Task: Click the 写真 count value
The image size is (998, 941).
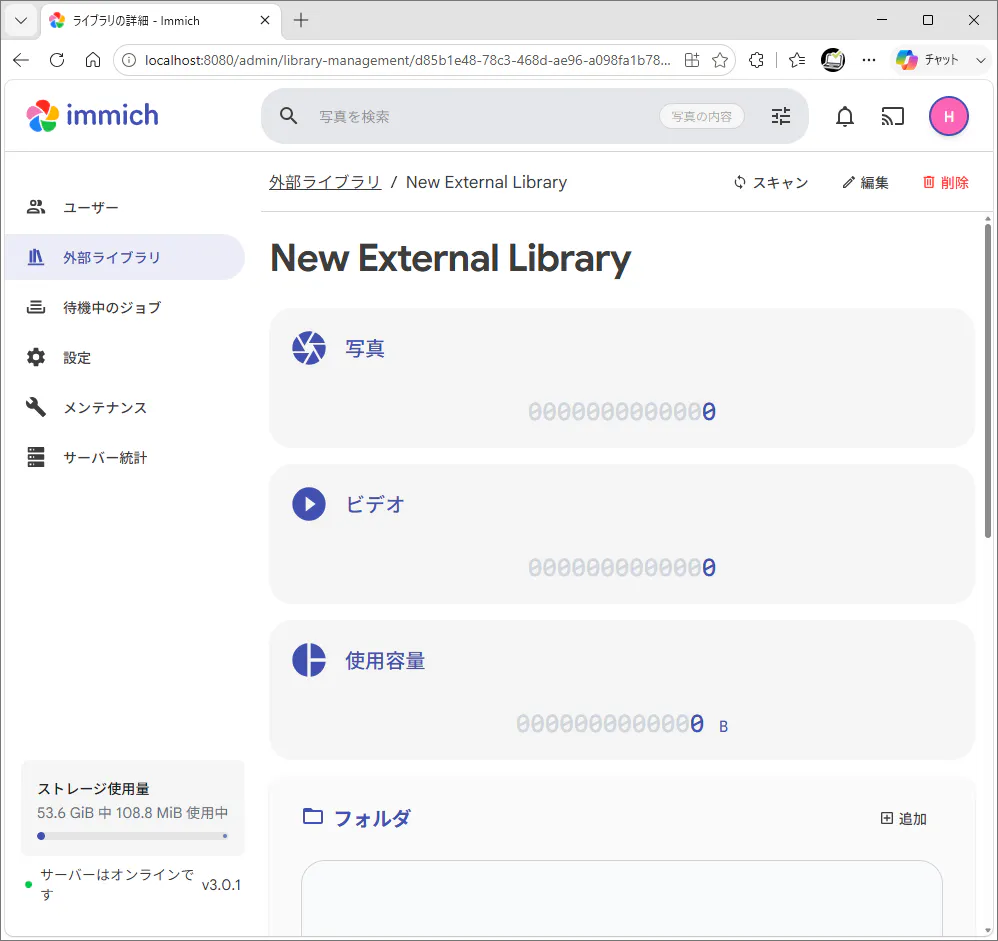Action: tap(622, 411)
